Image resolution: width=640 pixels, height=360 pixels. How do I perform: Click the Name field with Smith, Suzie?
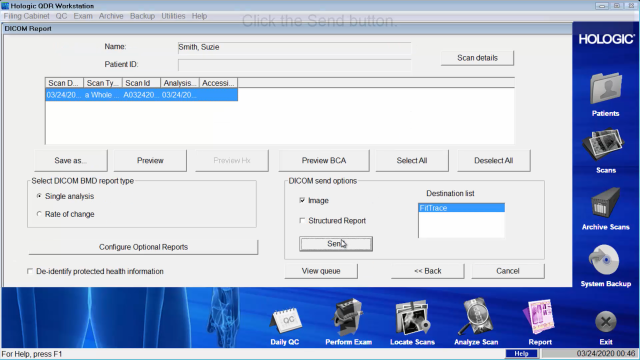point(294,47)
